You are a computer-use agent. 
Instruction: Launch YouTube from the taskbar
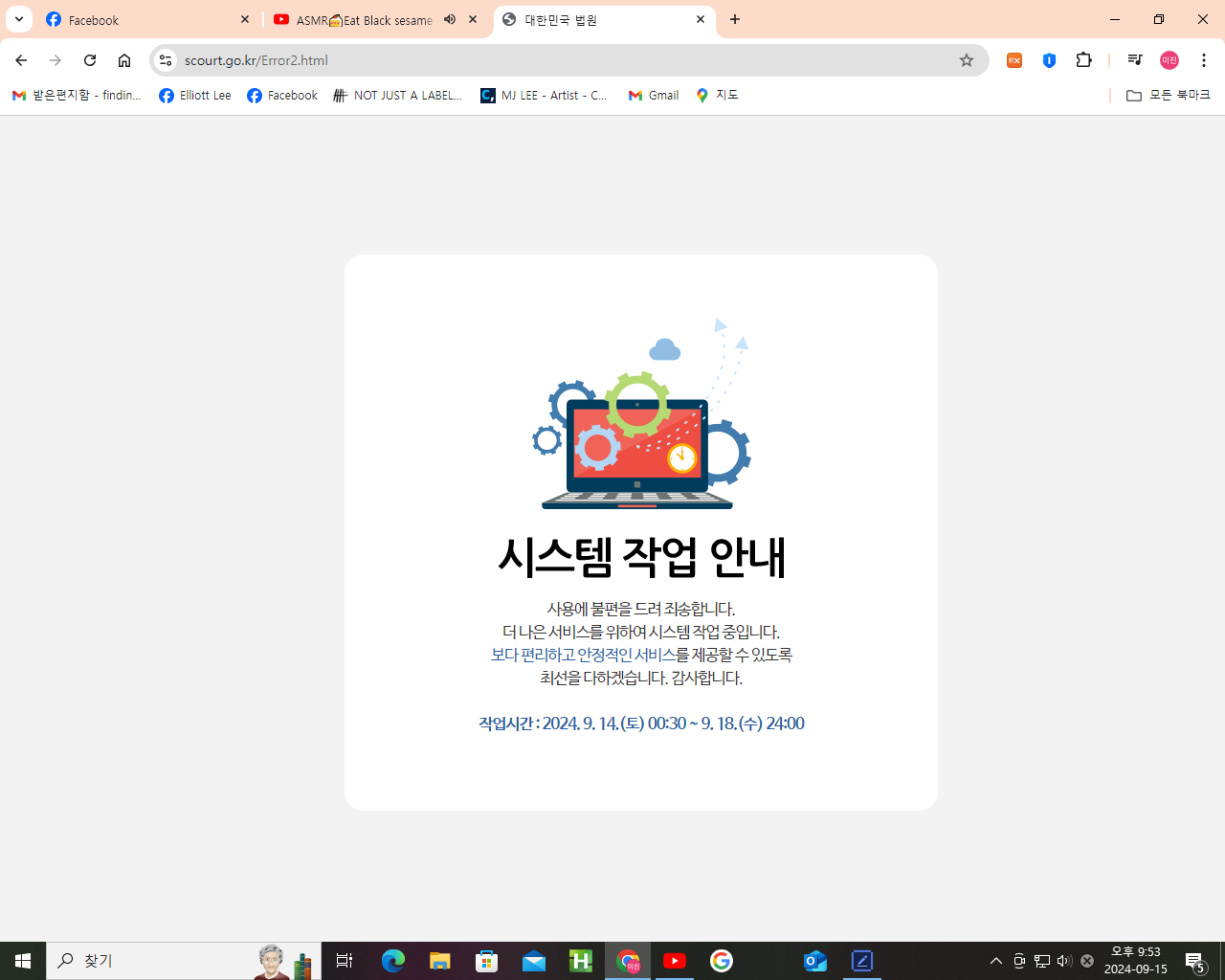point(675,961)
